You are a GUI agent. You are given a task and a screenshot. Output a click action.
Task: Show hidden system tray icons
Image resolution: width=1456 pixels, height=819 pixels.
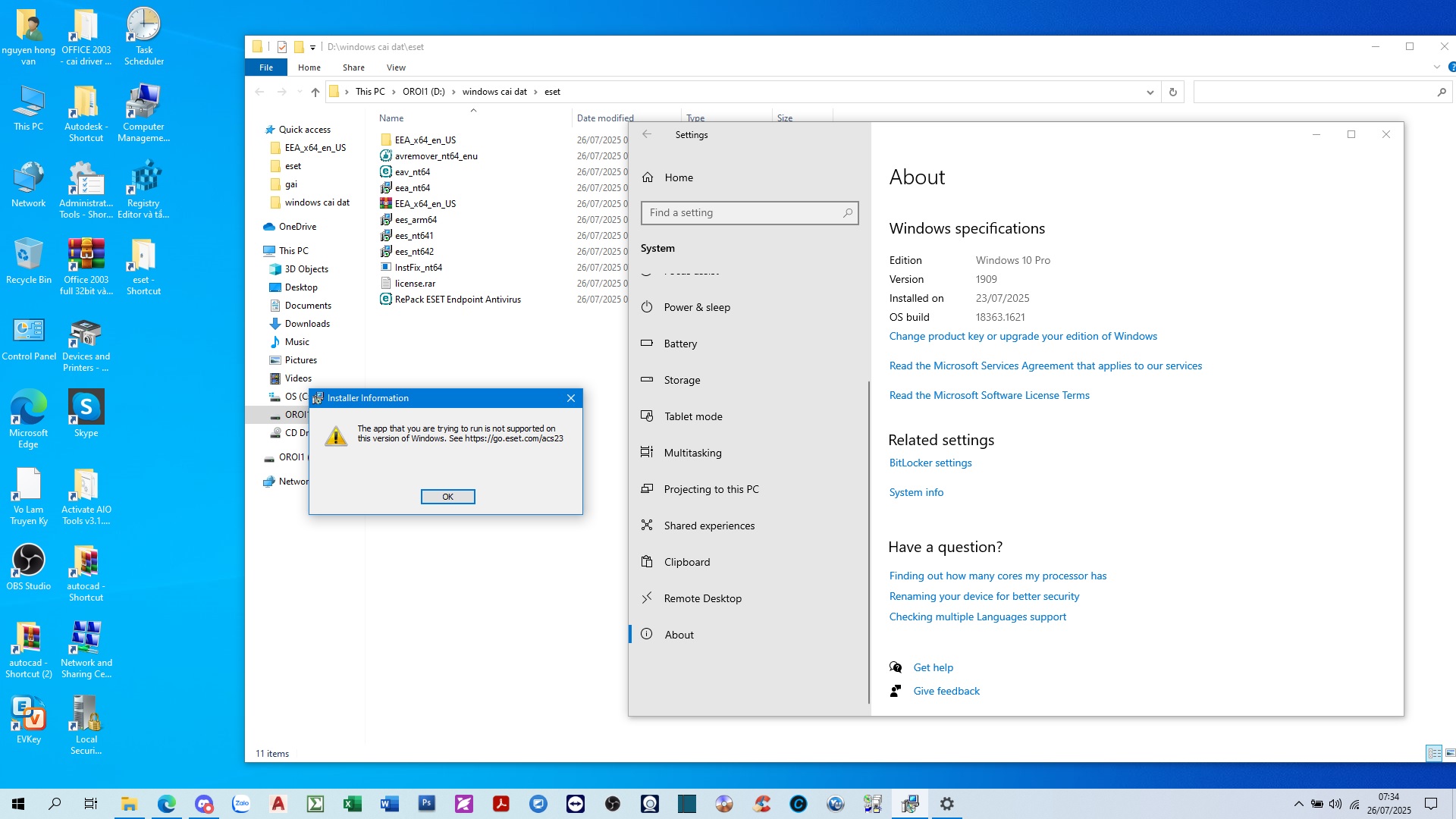[x=1298, y=804]
